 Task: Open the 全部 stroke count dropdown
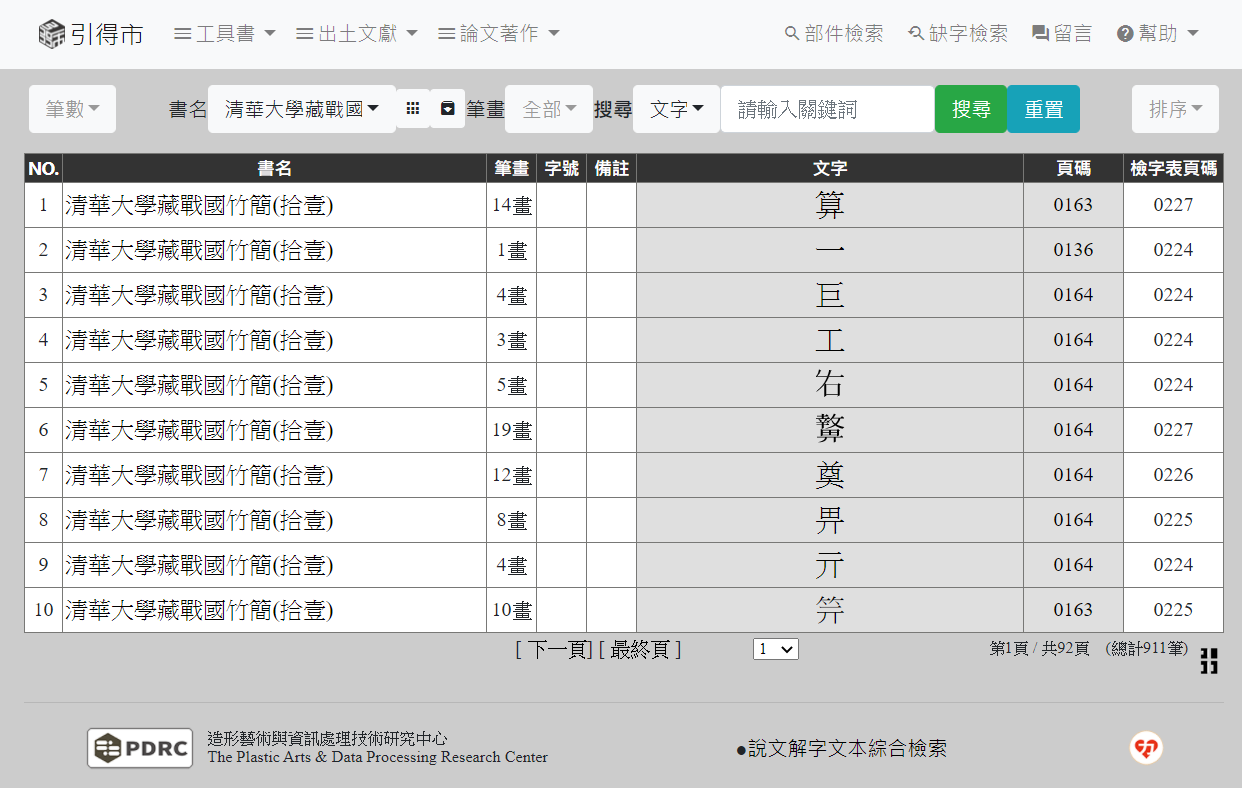[549, 109]
